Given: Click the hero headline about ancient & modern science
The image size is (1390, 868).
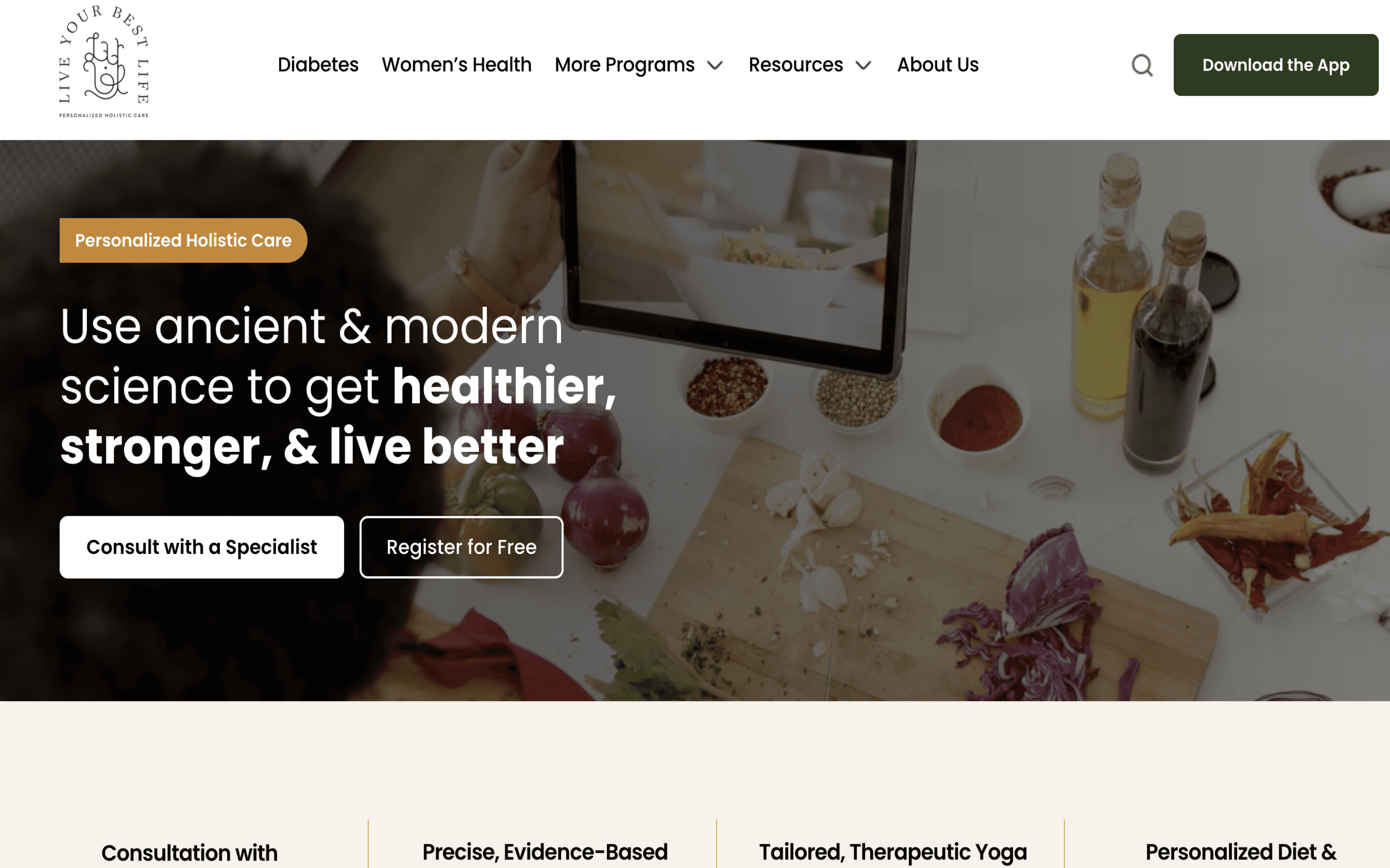Looking at the screenshot, I should [339, 386].
